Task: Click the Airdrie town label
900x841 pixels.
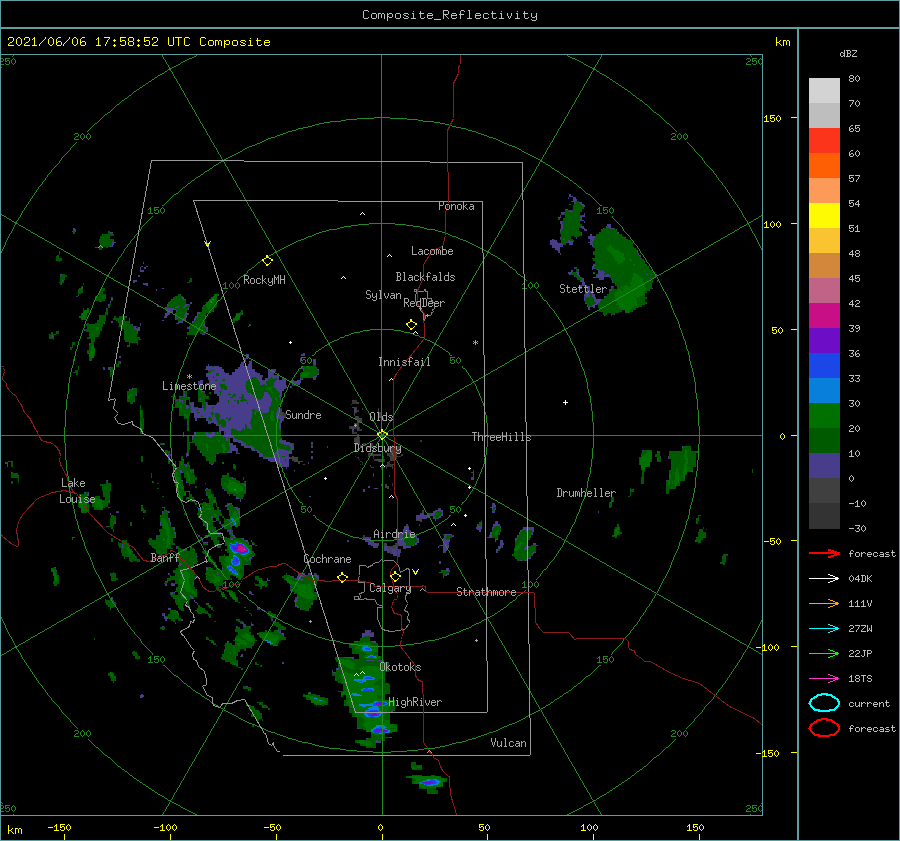Action: coord(394,534)
